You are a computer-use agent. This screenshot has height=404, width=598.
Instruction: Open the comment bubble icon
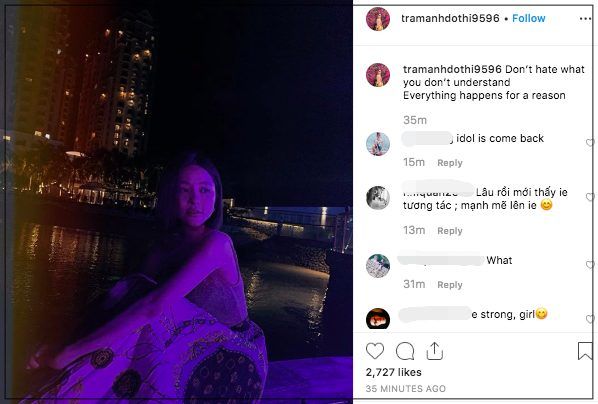[405, 351]
